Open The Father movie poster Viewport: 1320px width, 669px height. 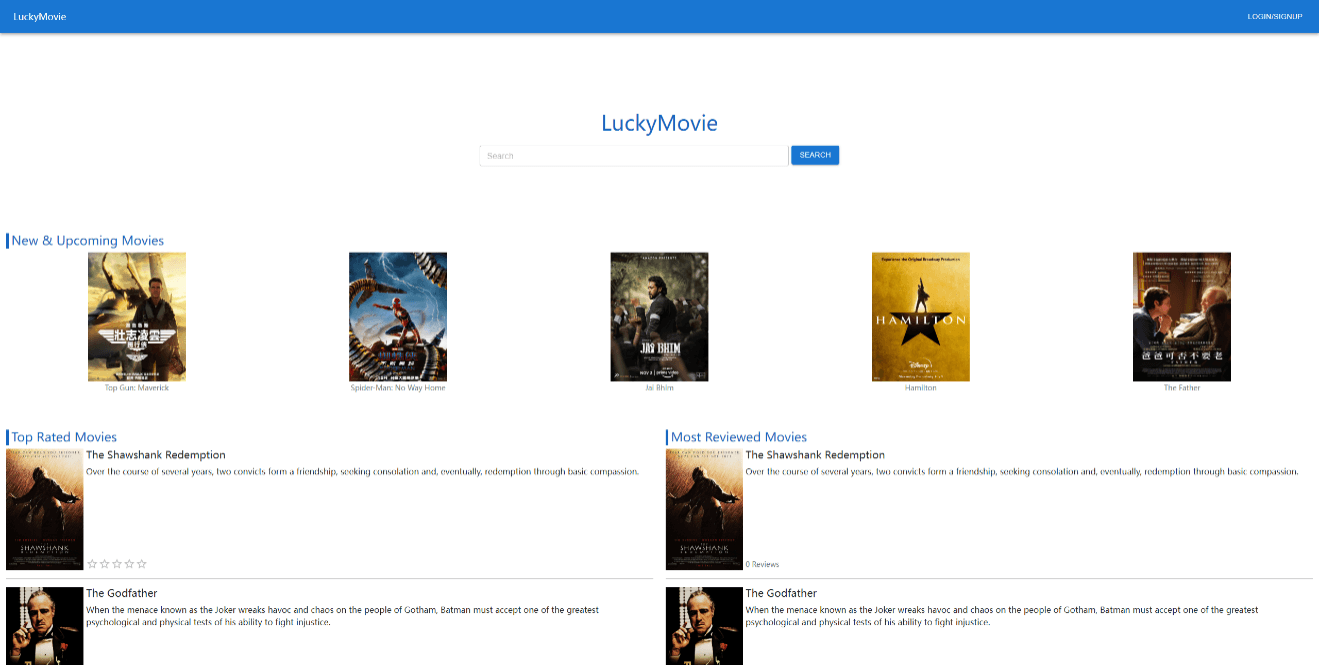[x=1182, y=316]
